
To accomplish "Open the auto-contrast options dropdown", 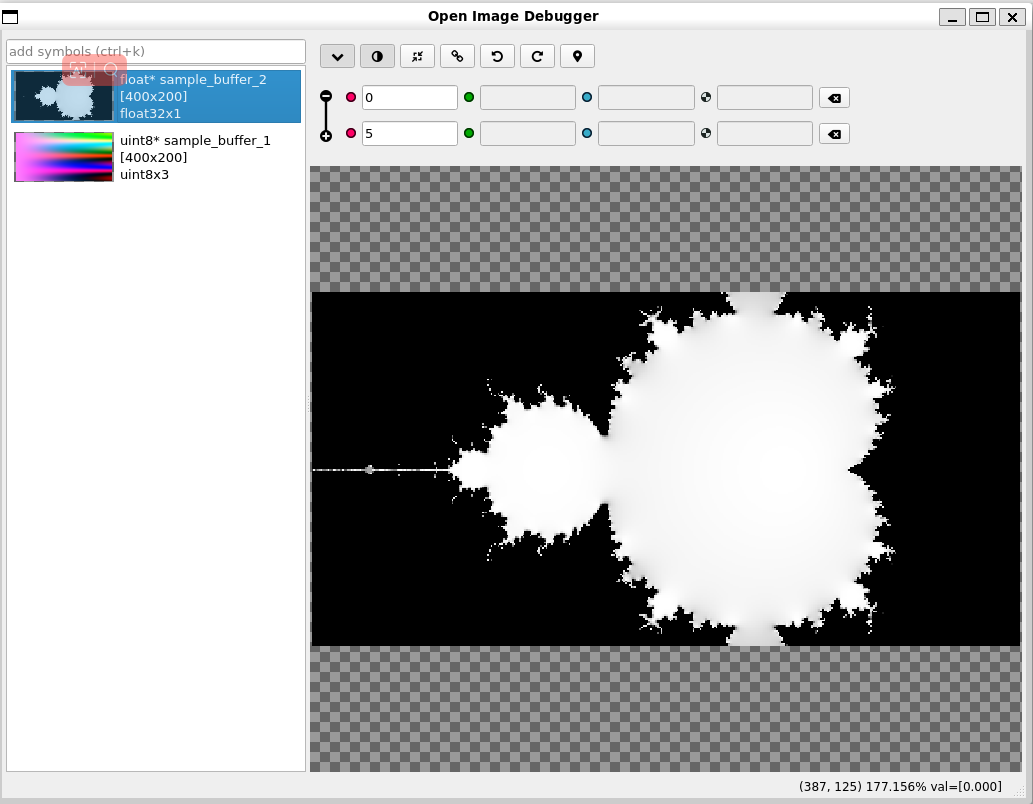I will (x=337, y=56).
